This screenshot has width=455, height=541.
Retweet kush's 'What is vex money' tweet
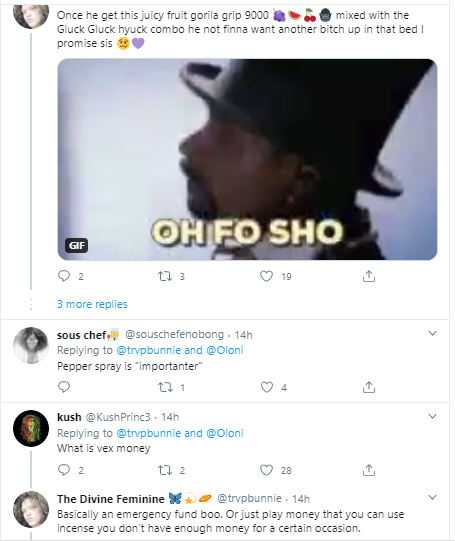(x=165, y=470)
